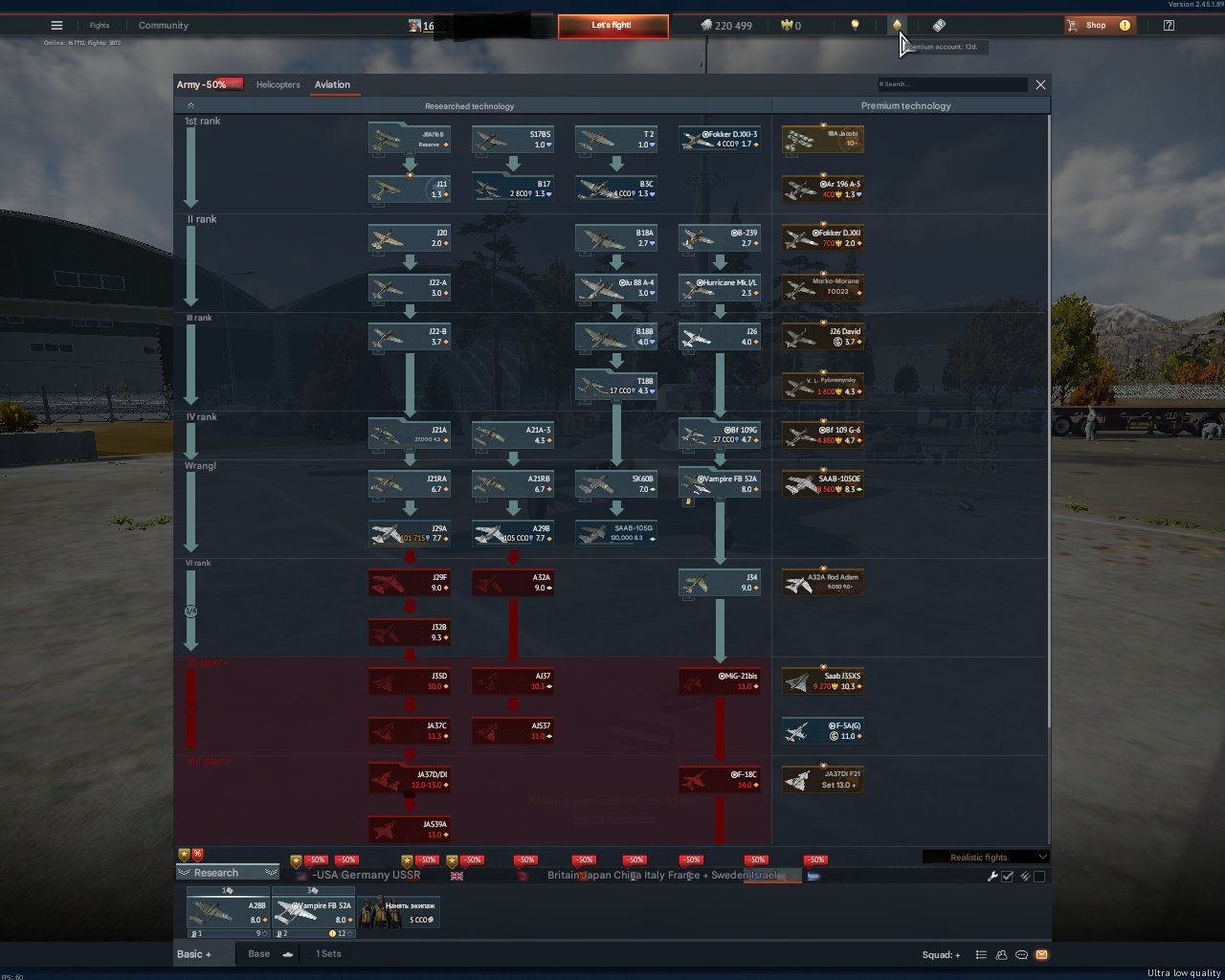Select Vampire FB 52A crew slot
Screen dimensions: 1225x980
click(313, 912)
